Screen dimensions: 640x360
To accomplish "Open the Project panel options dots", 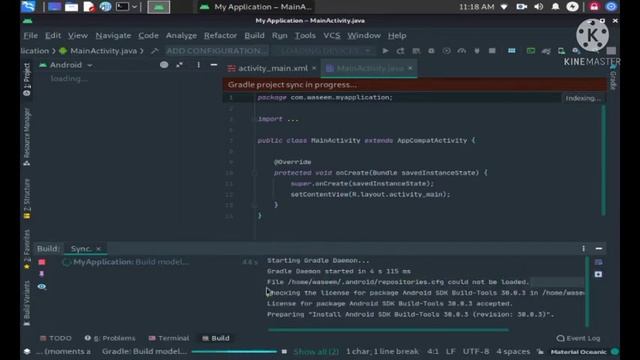I will click(x=198, y=65).
